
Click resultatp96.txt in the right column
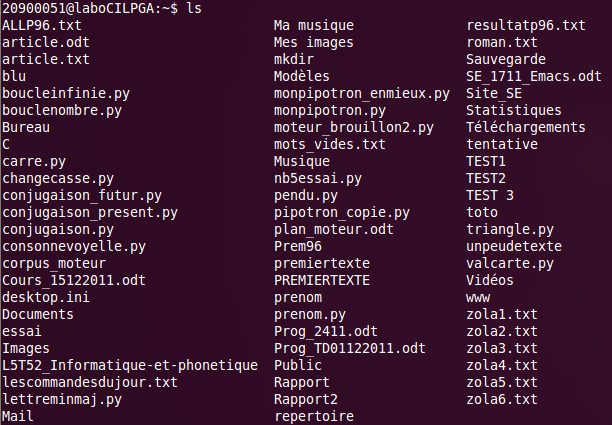(x=526, y=25)
